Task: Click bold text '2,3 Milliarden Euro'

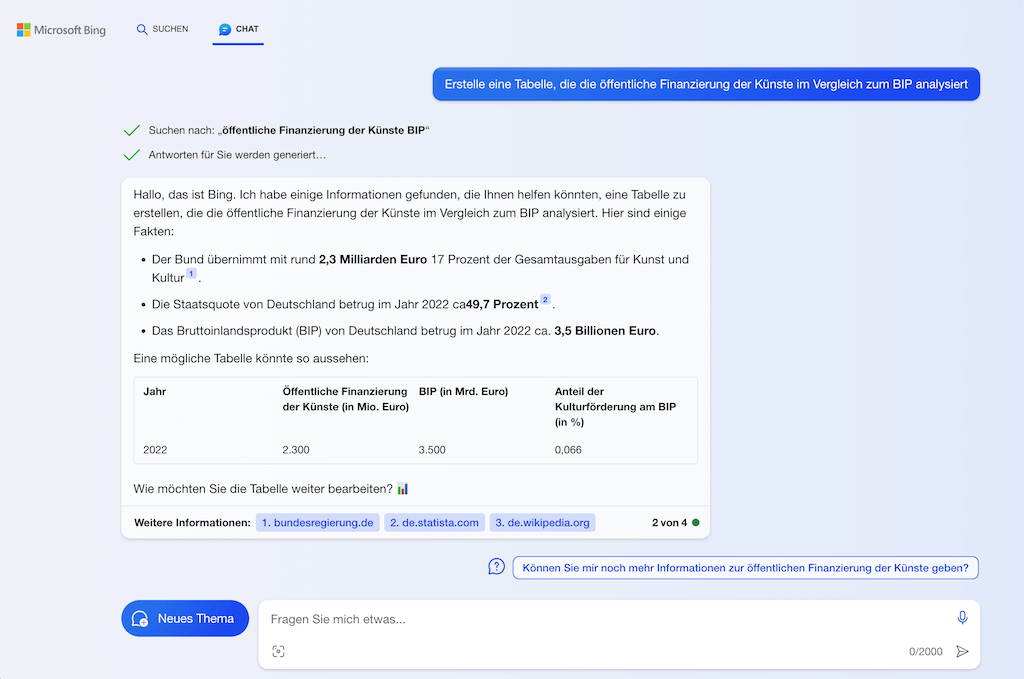Action: 373,259
